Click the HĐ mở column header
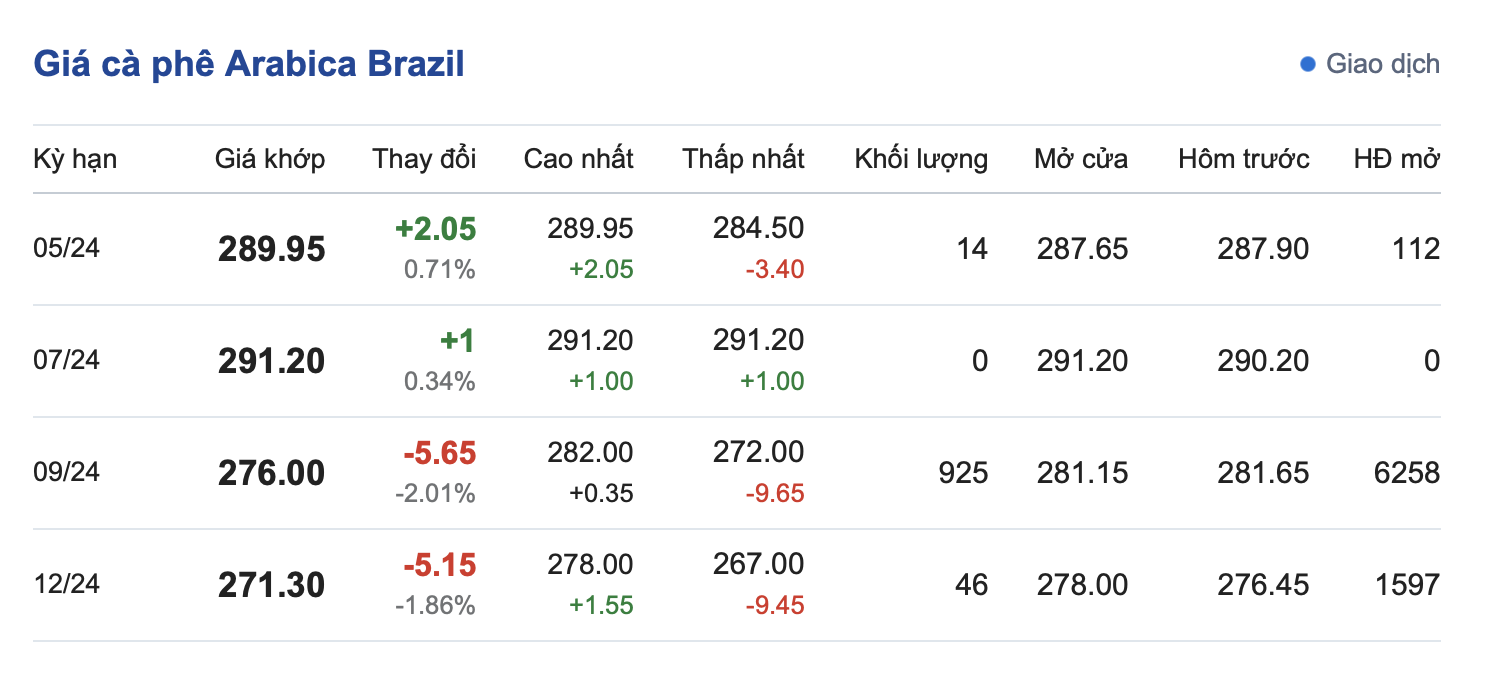Viewport: 1506px width, 698px height. pyautogui.click(x=1397, y=159)
